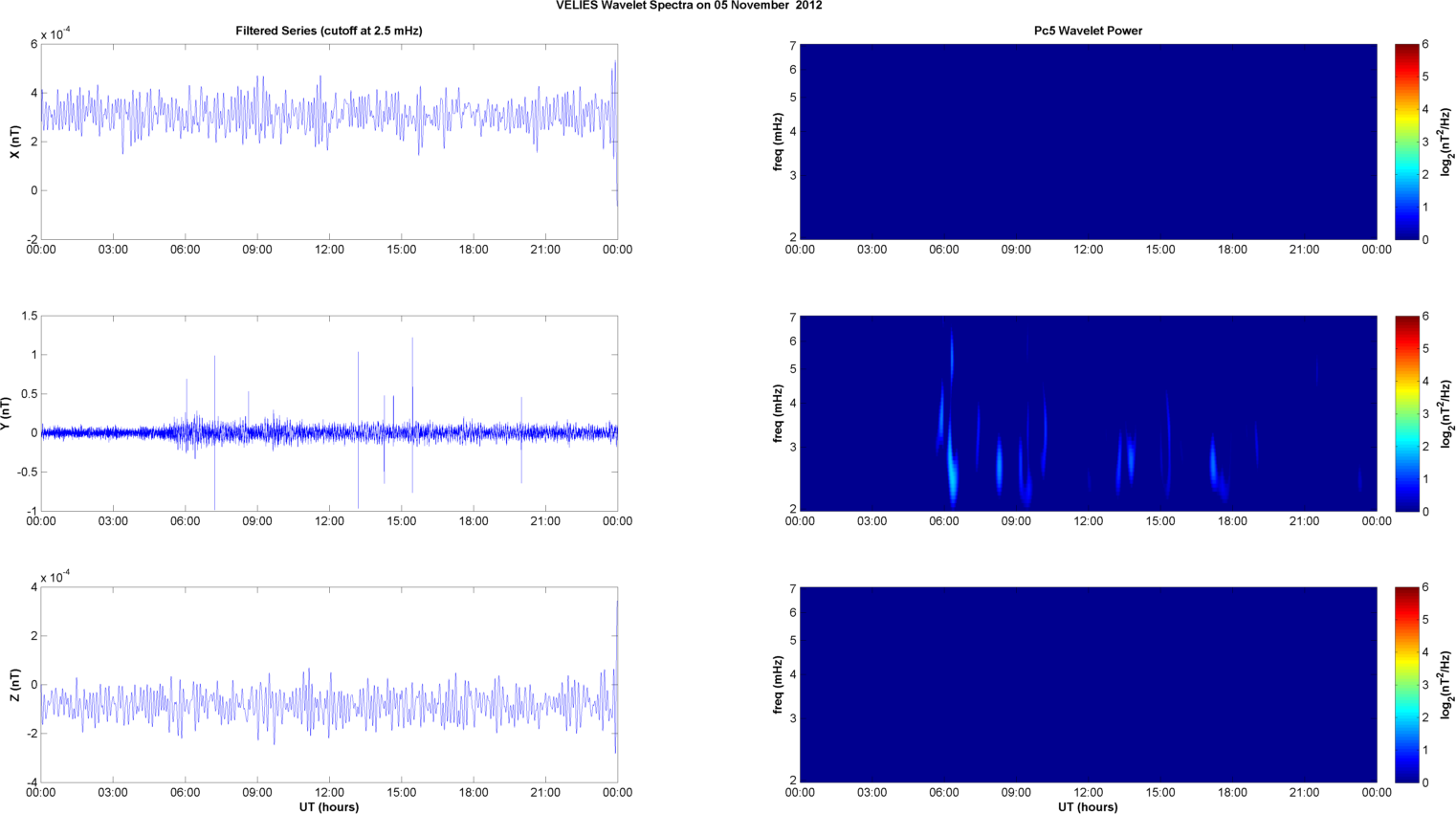
Task: Click the bottom spectrogram's colorbar
Action: 1406,685
